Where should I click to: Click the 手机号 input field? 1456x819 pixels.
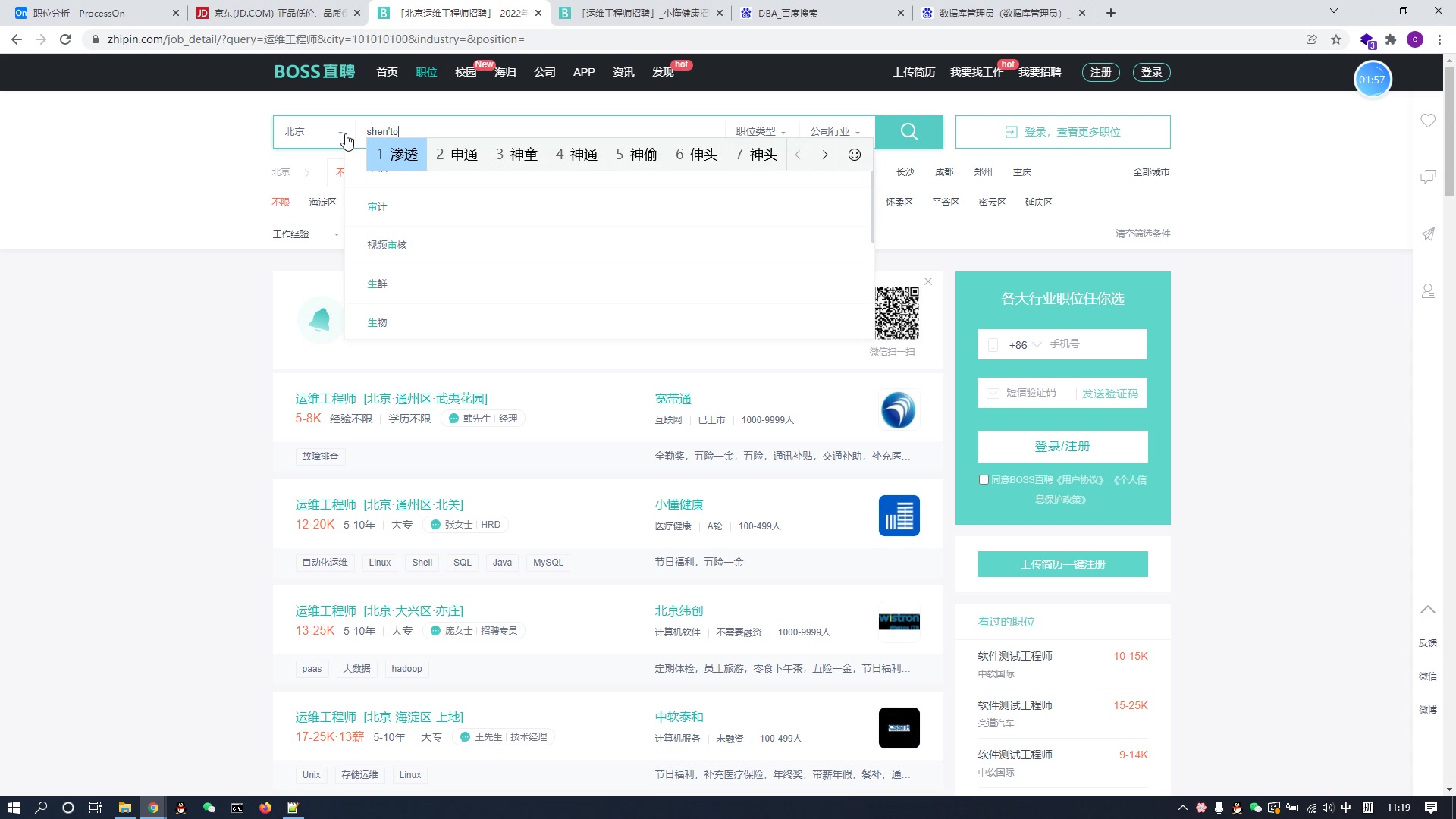point(1094,344)
